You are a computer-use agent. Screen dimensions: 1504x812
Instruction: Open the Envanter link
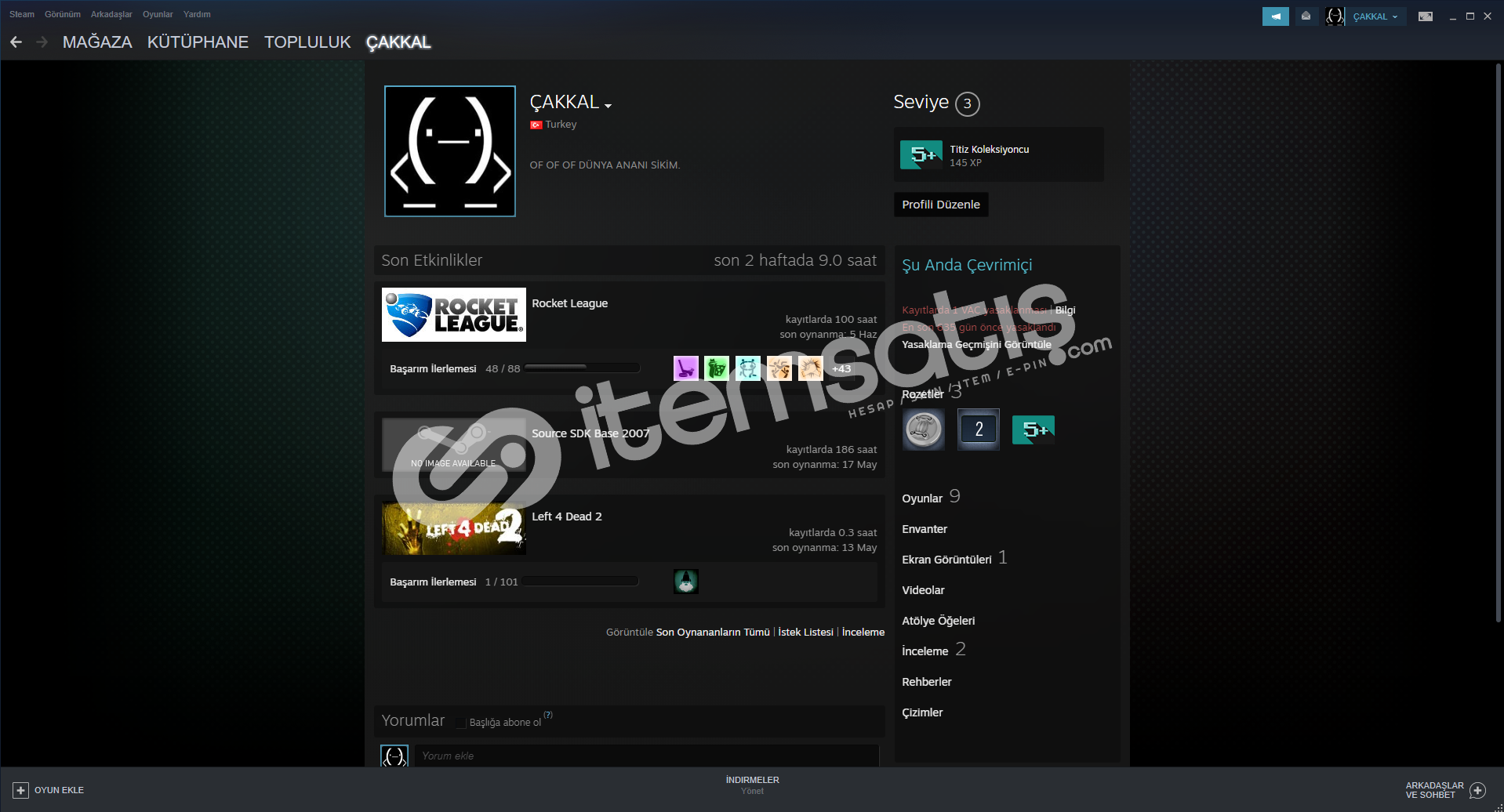coord(925,529)
